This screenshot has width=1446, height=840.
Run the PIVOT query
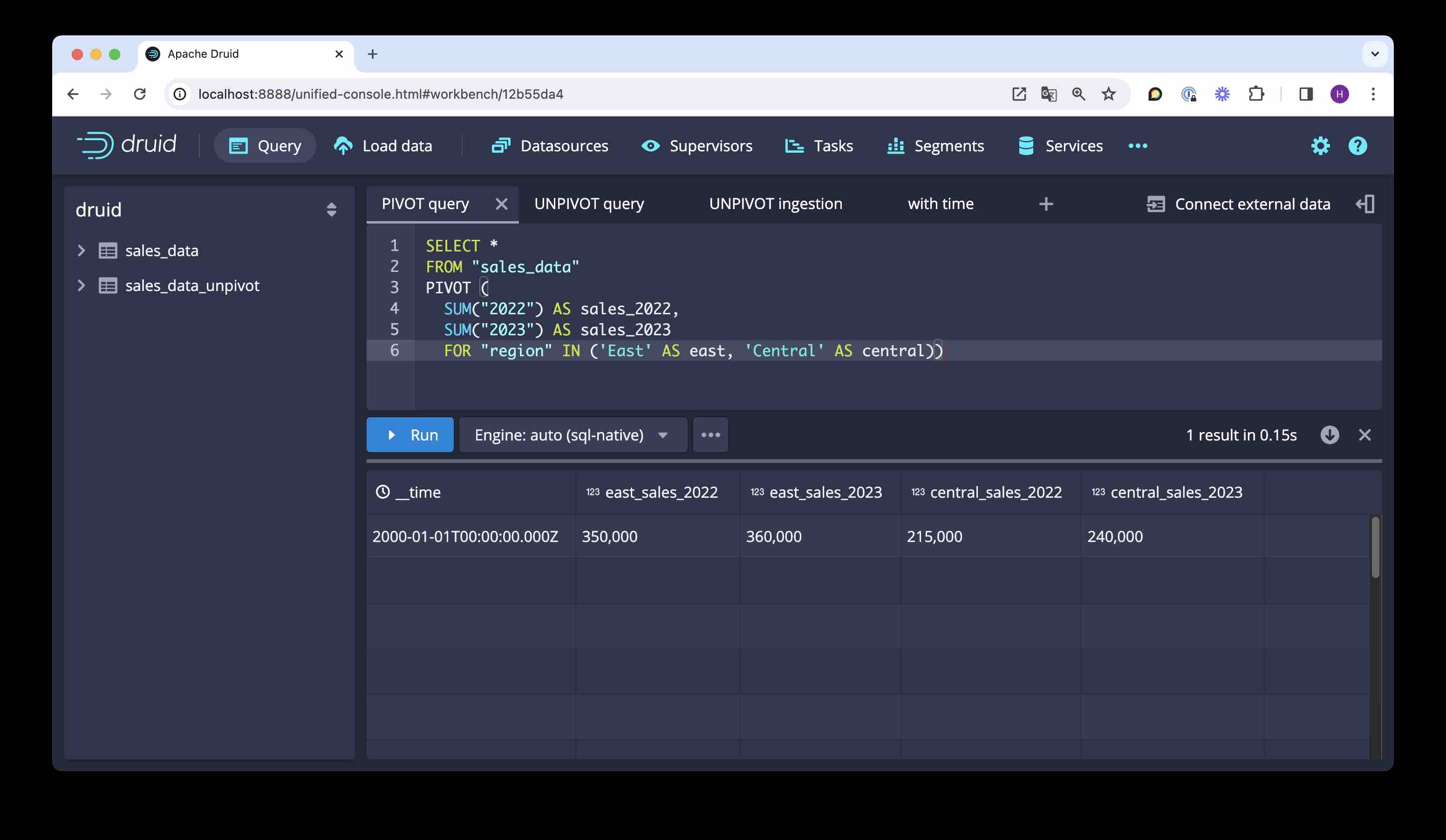click(409, 434)
